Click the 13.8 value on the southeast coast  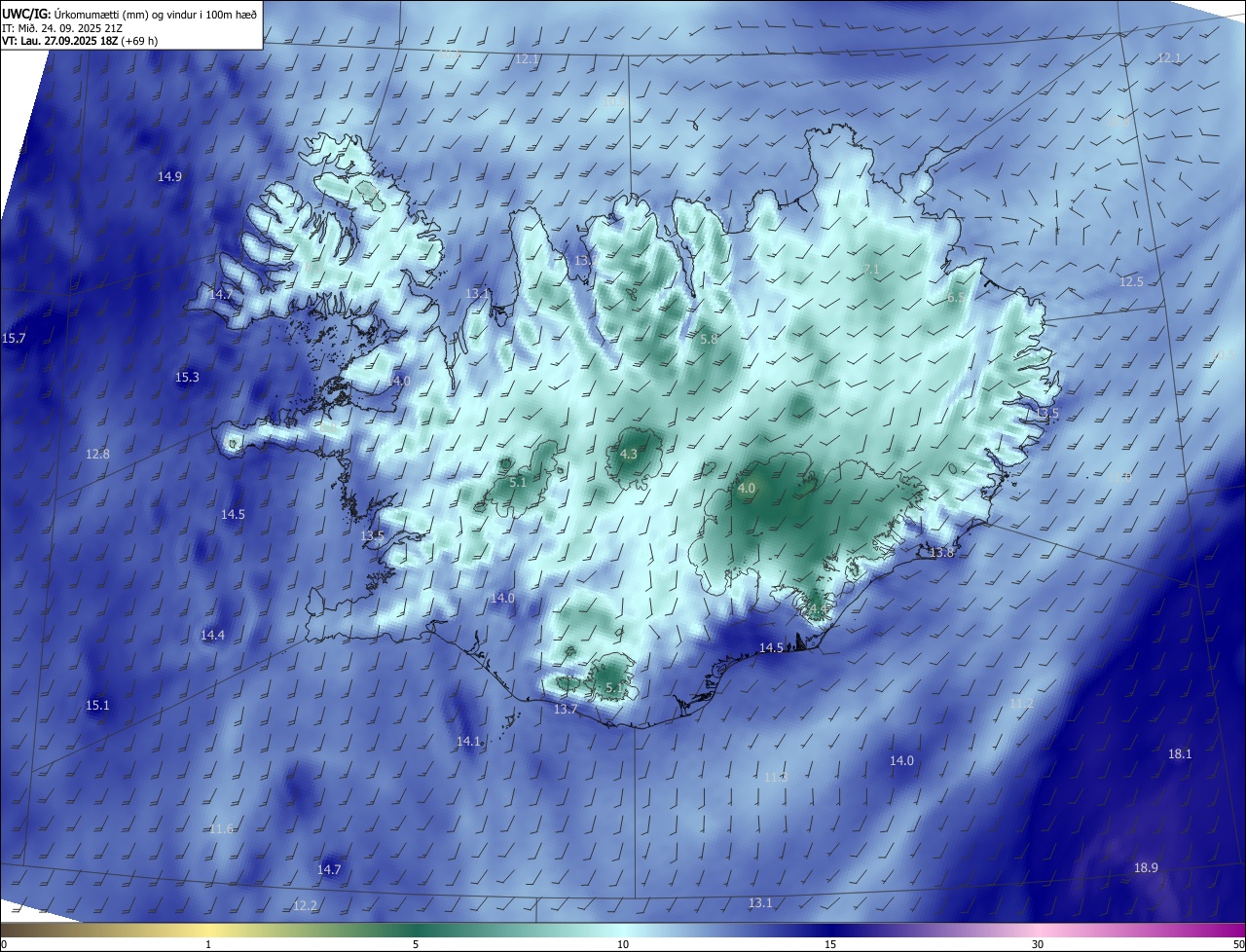point(942,552)
